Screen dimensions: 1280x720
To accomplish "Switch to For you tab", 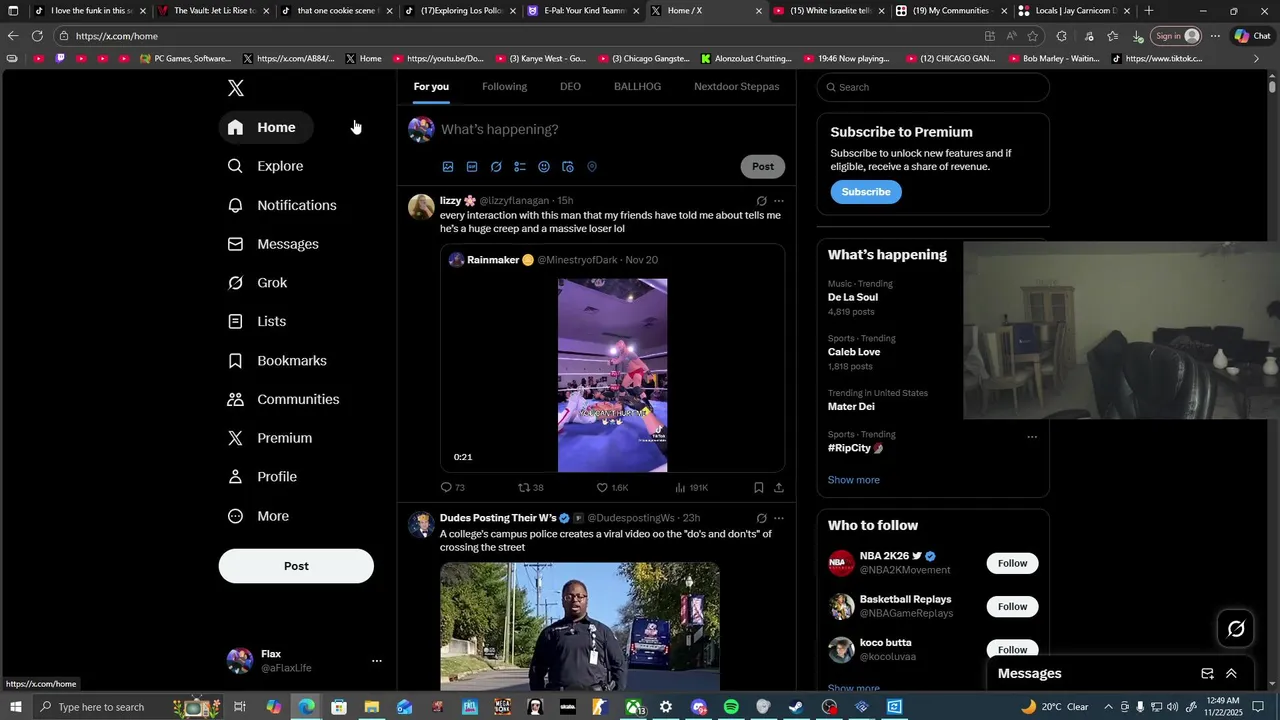I will (x=431, y=87).
